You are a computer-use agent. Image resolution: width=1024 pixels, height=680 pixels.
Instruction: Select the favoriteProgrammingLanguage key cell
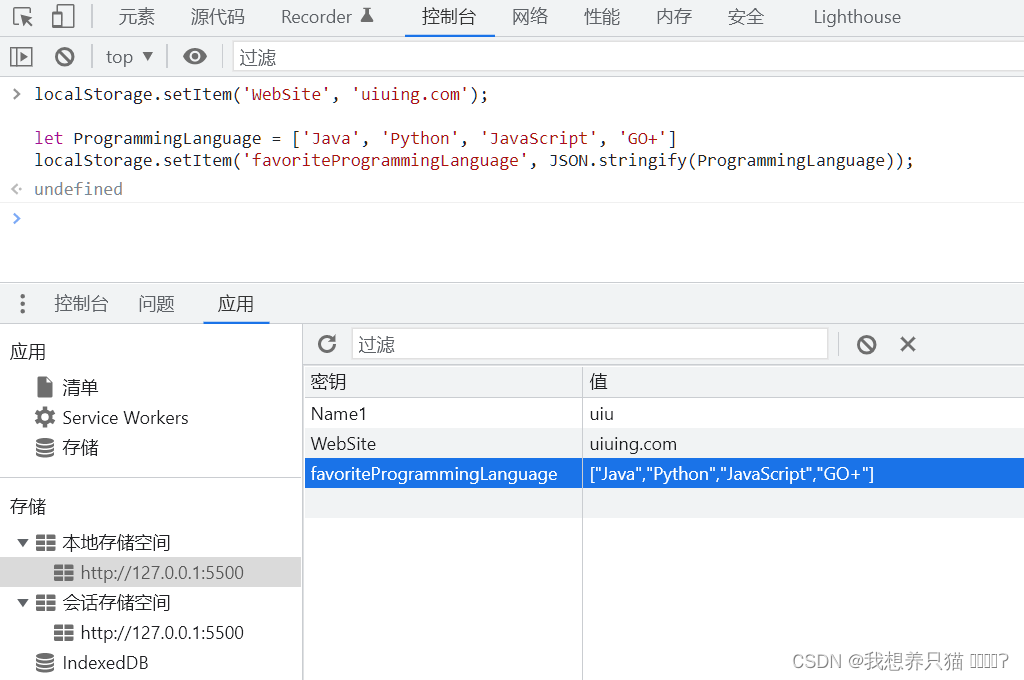(x=443, y=474)
